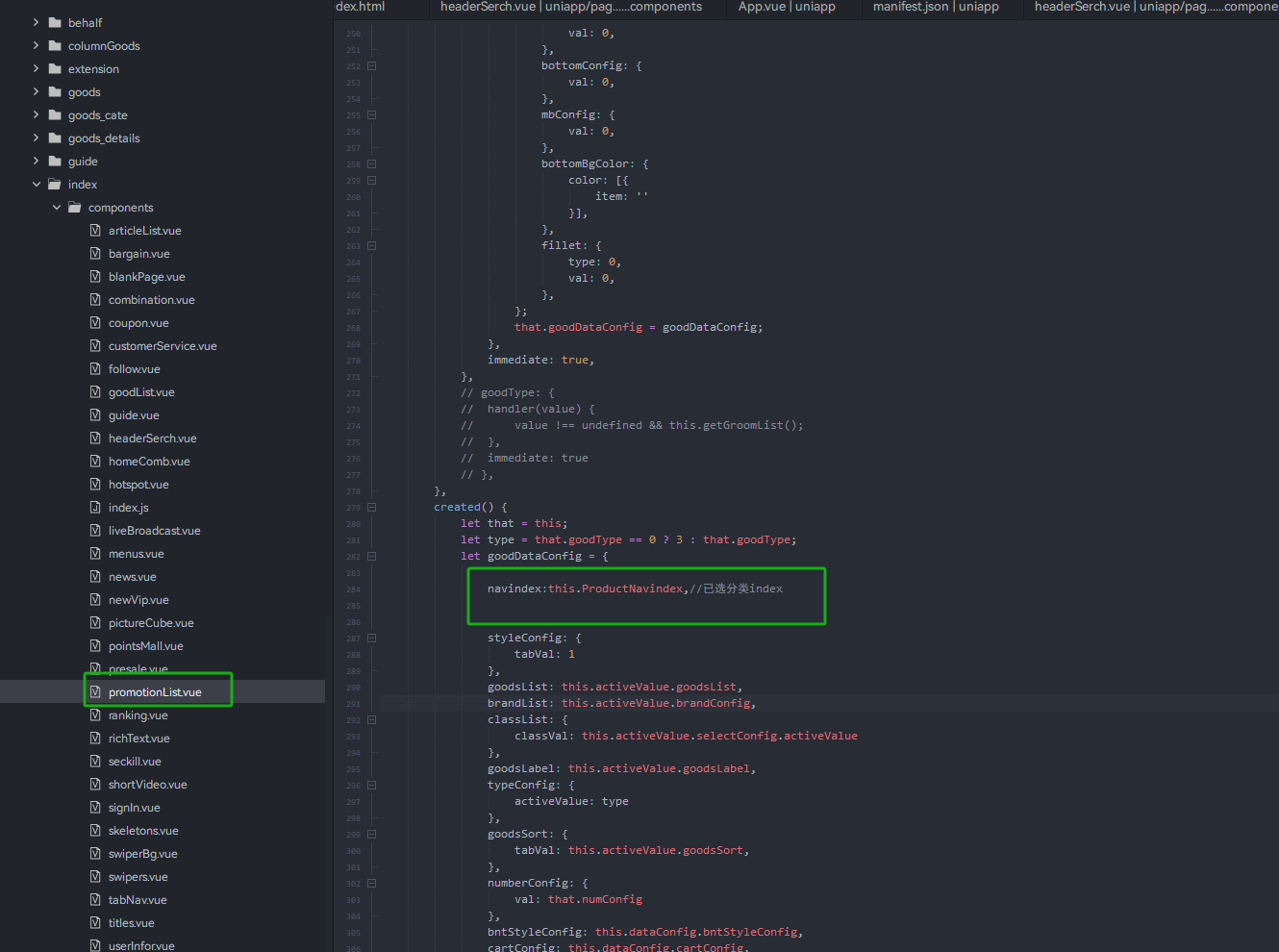This screenshot has height=952, width=1279.
Task: Expand the goods_details folder chevron
Action: click(x=37, y=138)
